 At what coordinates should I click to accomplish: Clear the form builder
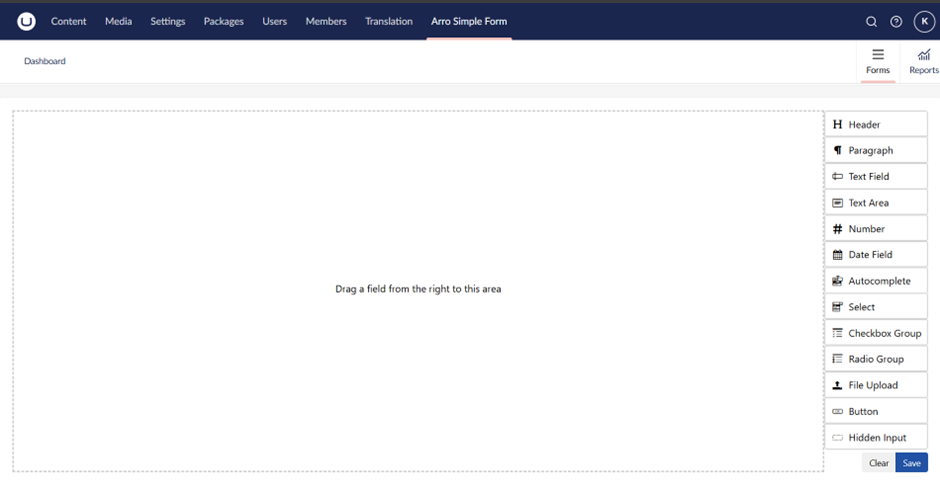click(879, 463)
